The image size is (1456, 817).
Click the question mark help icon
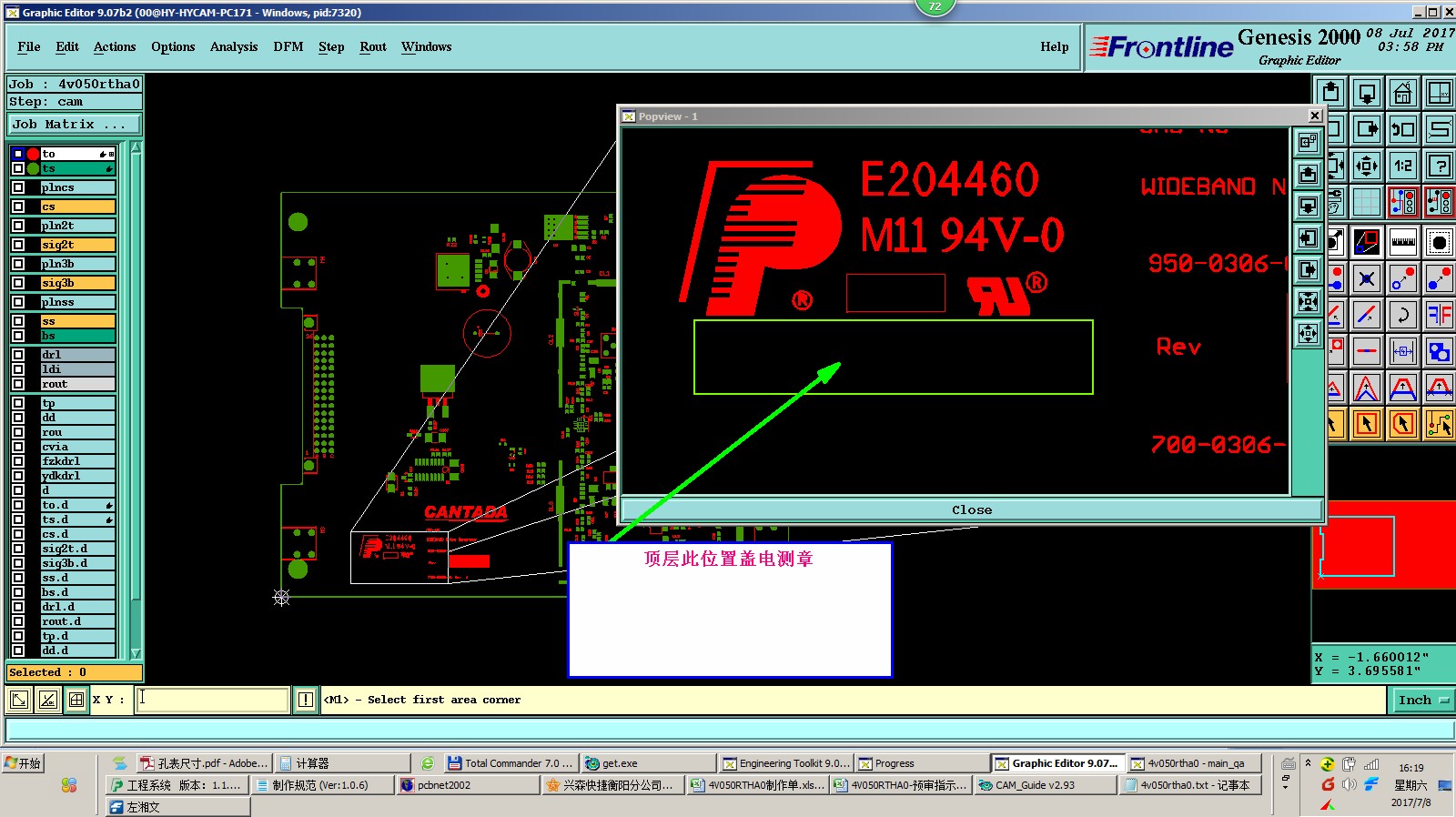click(1439, 166)
